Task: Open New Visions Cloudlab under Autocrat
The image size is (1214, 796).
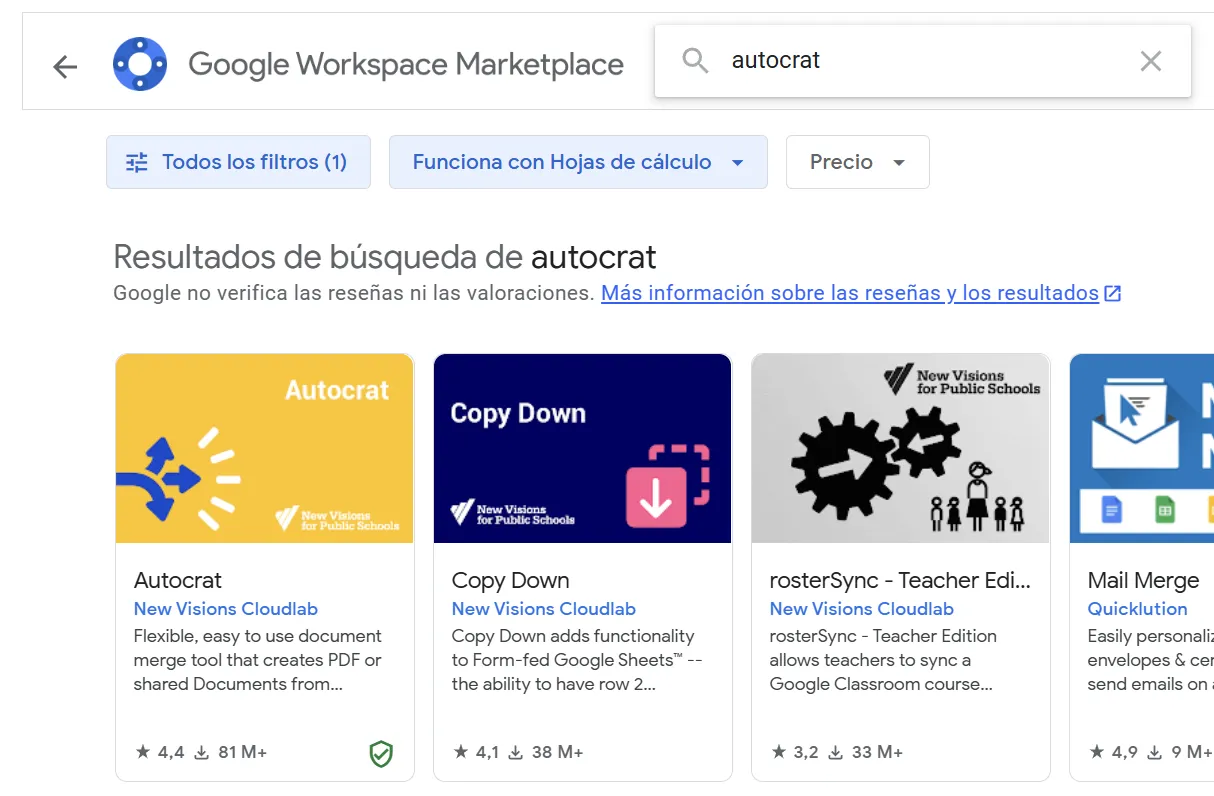Action: [x=226, y=609]
